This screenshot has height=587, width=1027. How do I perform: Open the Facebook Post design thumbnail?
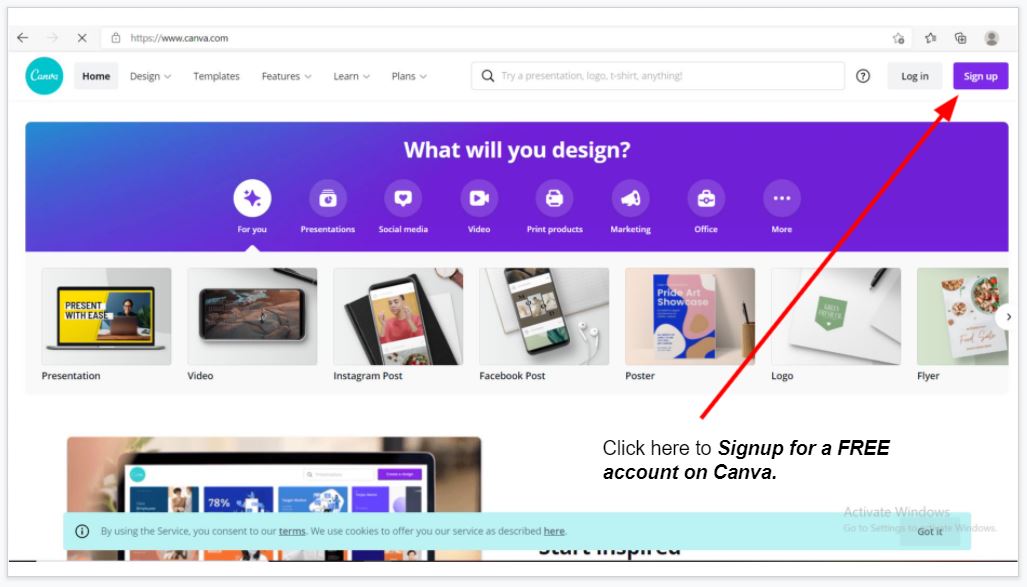point(544,316)
